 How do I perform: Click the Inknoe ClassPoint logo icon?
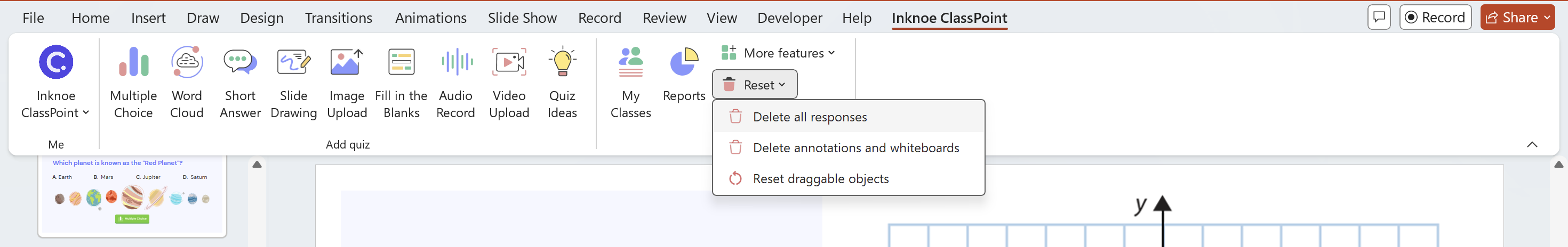click(x=56, y=62)
